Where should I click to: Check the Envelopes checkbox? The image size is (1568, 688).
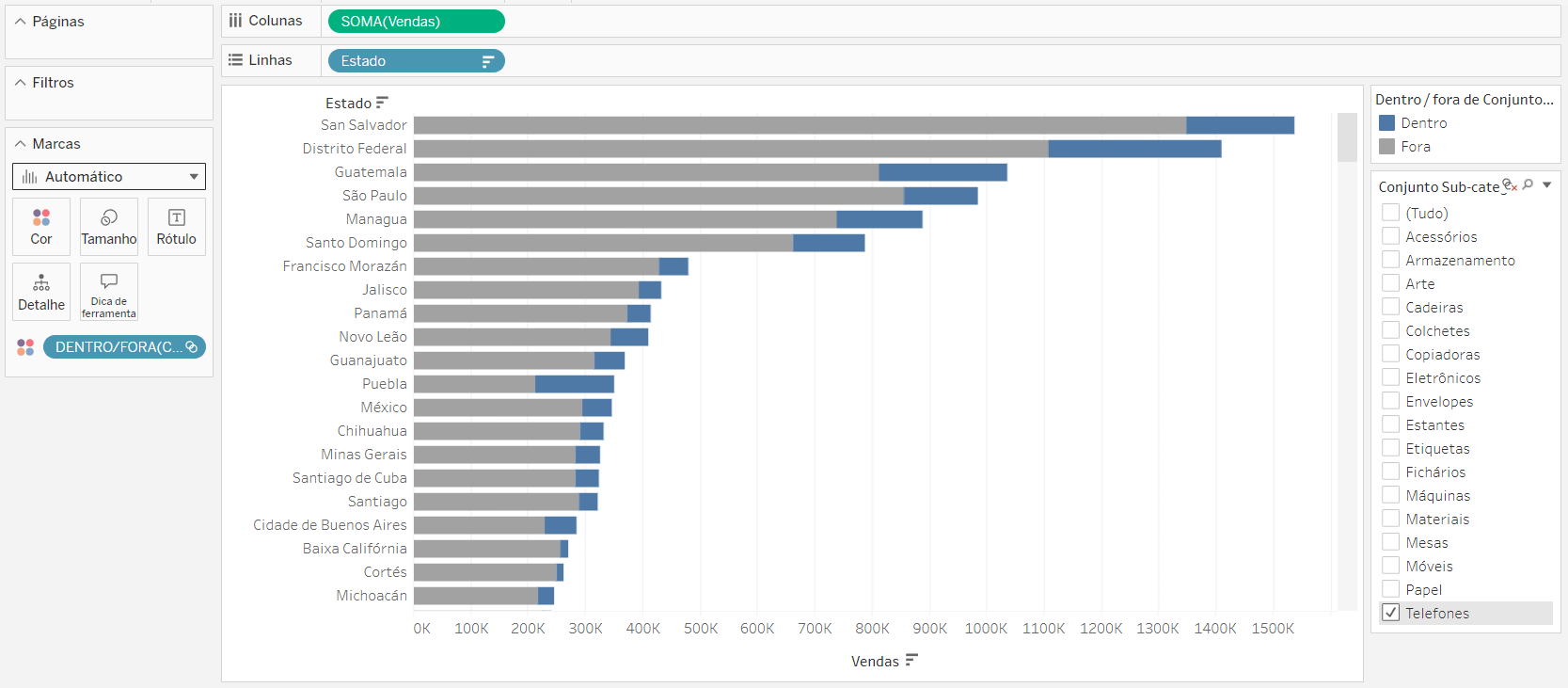click(x=1390, y=401)
